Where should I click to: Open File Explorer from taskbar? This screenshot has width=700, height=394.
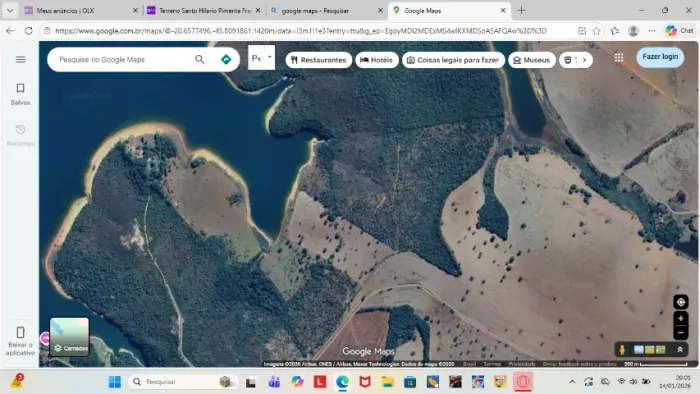coord(388,382)
